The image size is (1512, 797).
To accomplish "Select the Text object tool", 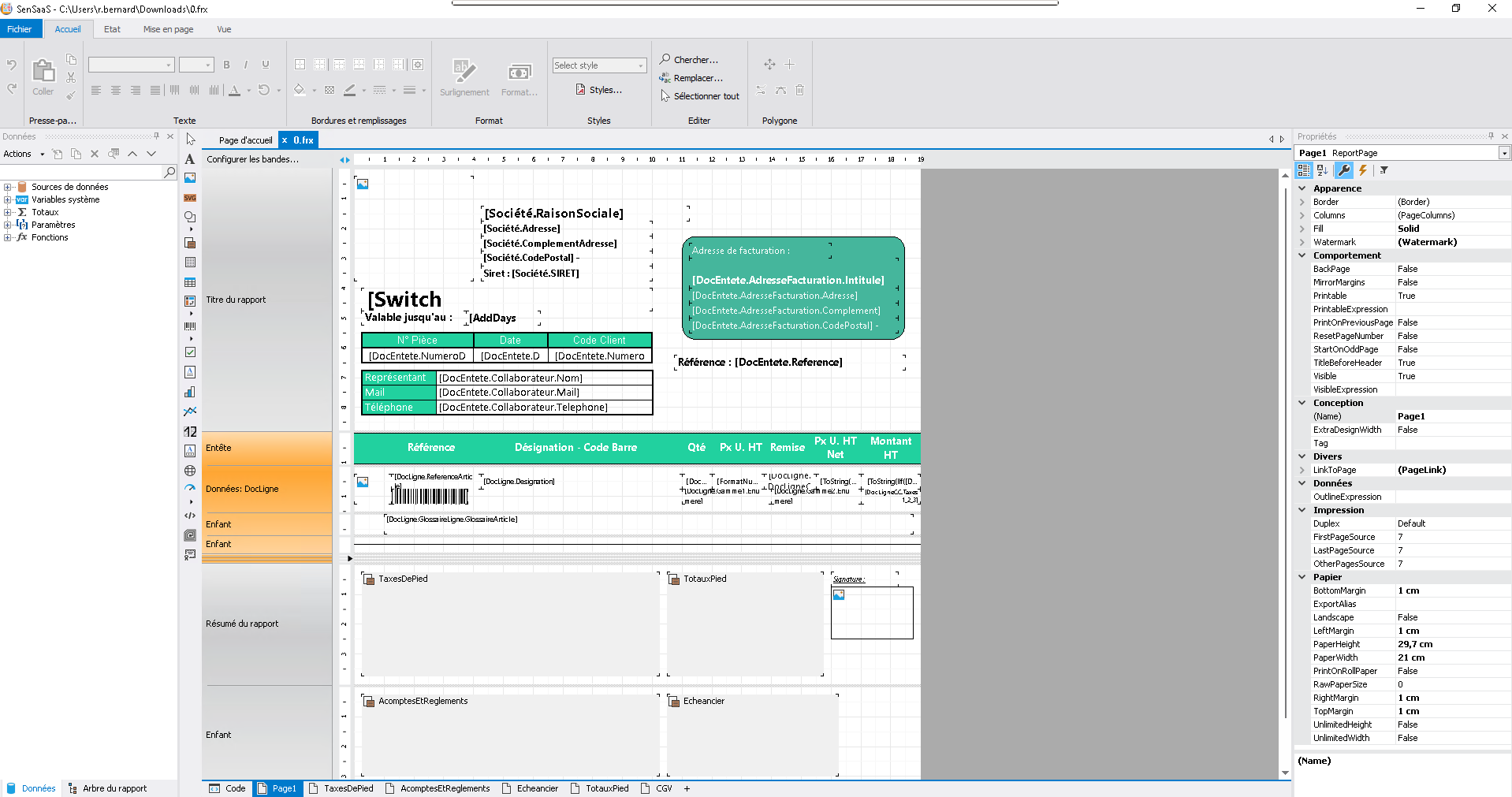I will pyautogui.click(x=190, y=159).
